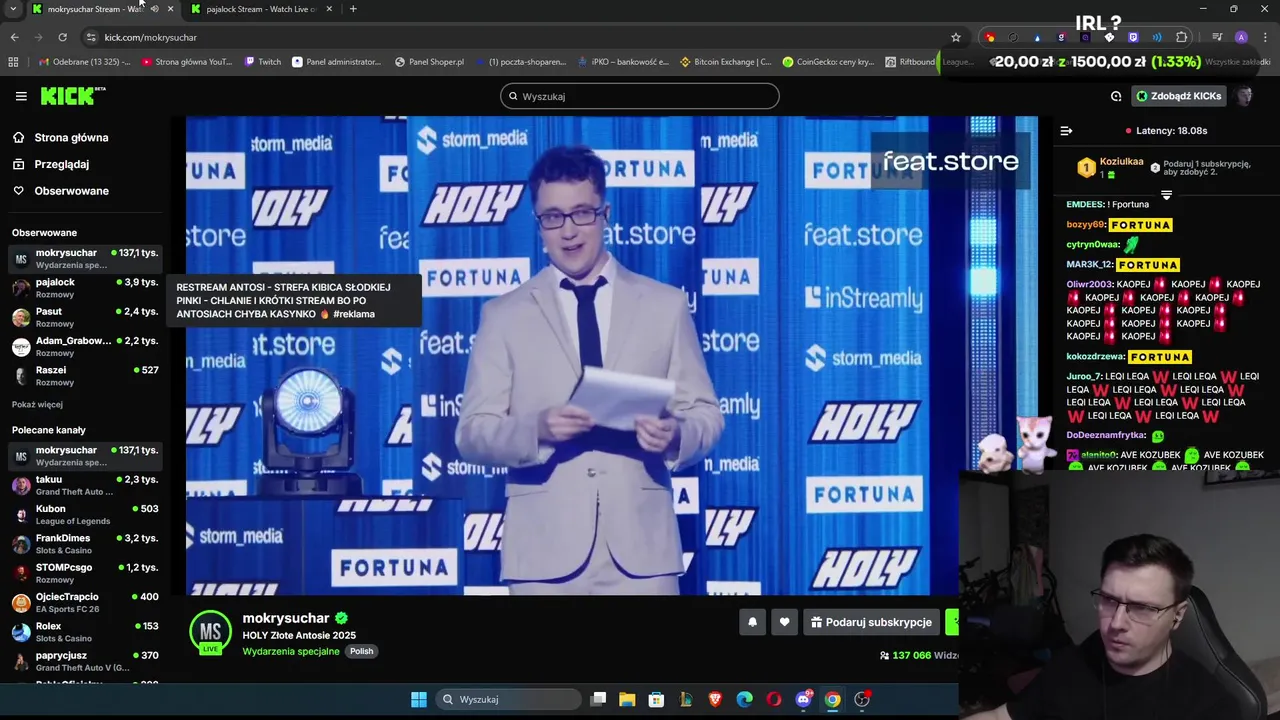Switch to pajalock Stream browser tab
Image resolution: width=1280 pixels, height=720 pixels.
261,9
